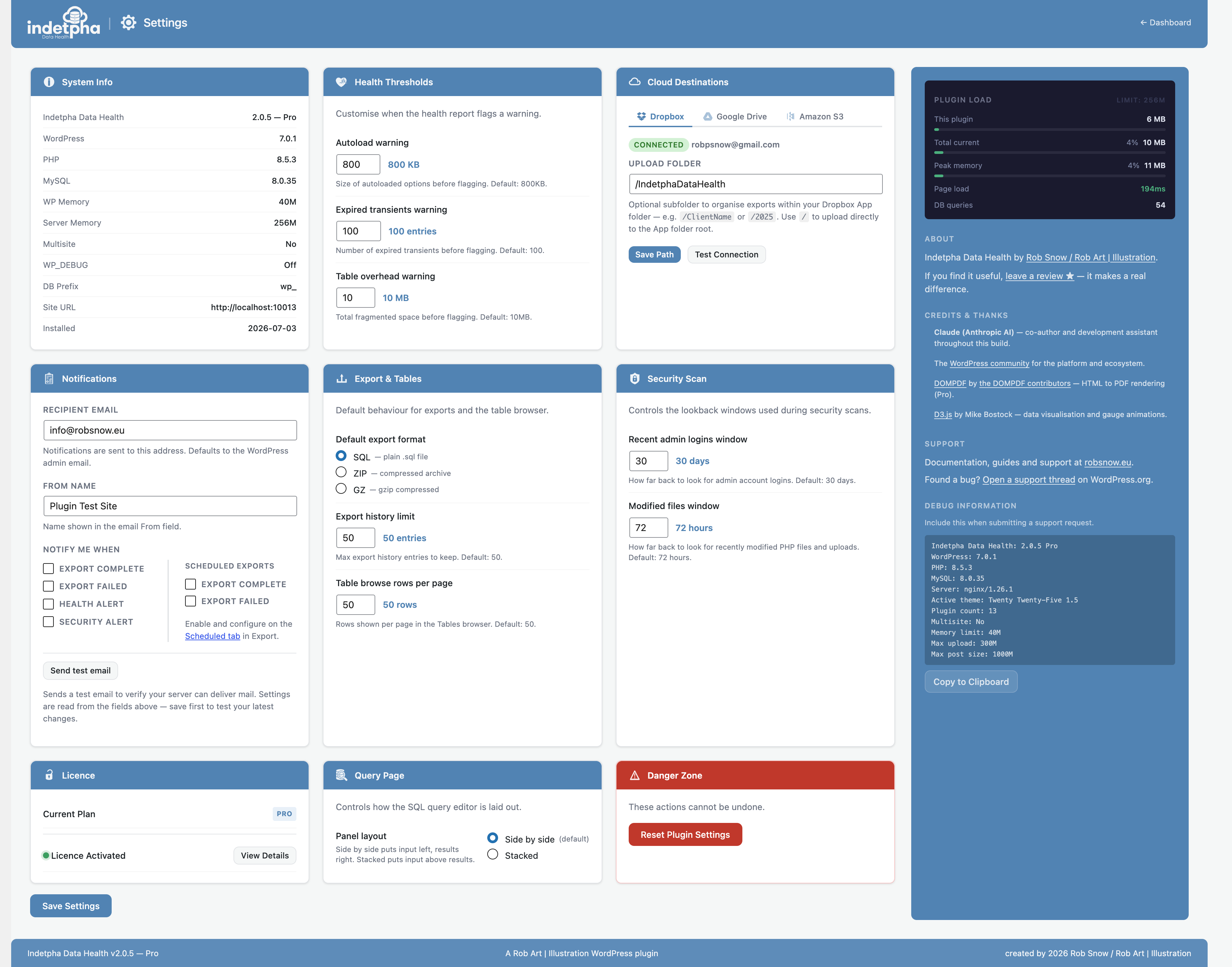Click the green Licence Activated status dot
Screen dimensions: 1232x967
coord(46,855)
